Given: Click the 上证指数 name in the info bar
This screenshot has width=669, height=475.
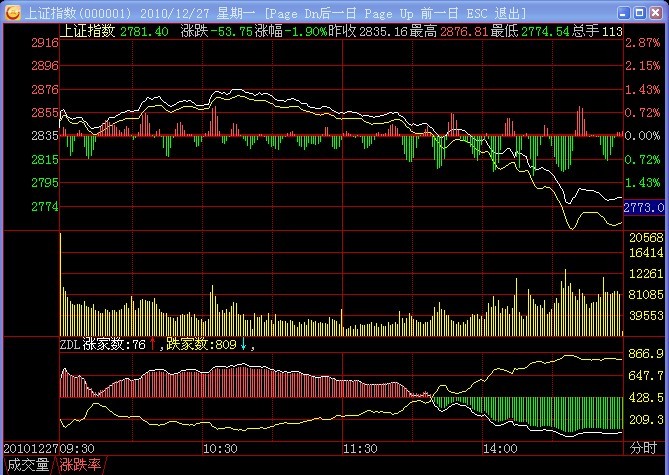Looking at the screenshot, I should 87,31.
